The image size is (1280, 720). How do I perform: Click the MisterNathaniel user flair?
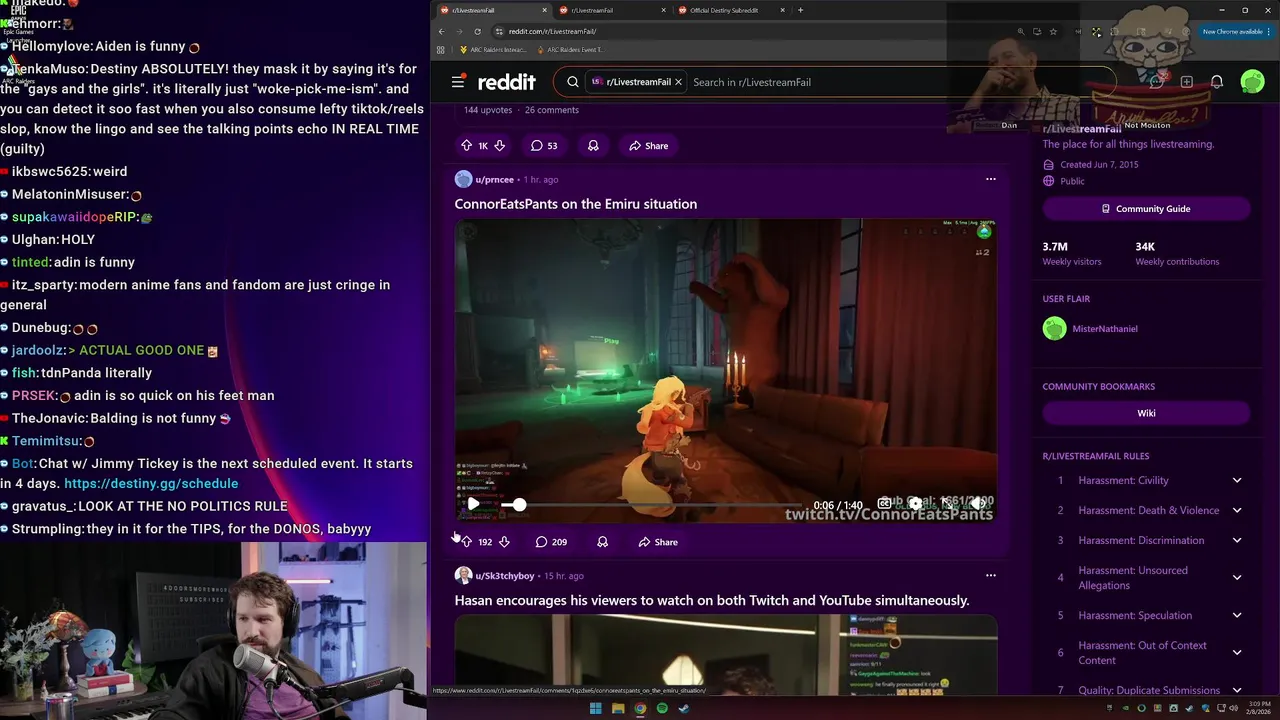coord(1104,329)
